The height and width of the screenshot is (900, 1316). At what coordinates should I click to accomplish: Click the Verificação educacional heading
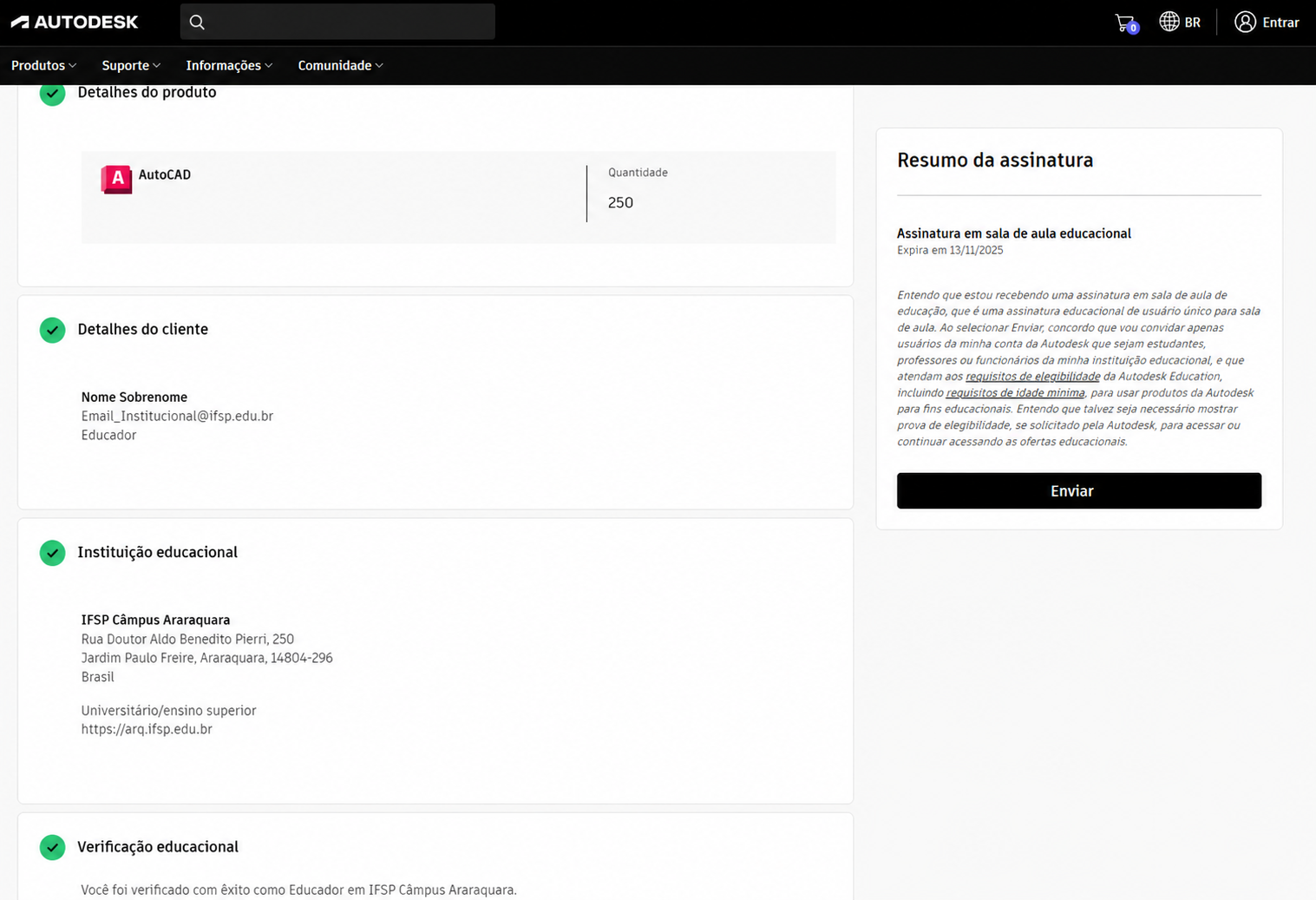(158, 846)
